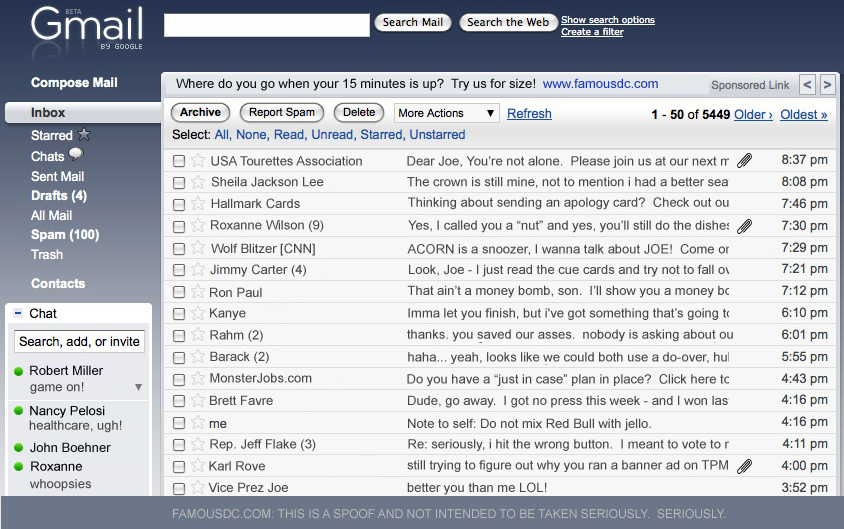The height and width of the screenshot is (529, 844).
Task: View All Mail
Action: (52, 215)
